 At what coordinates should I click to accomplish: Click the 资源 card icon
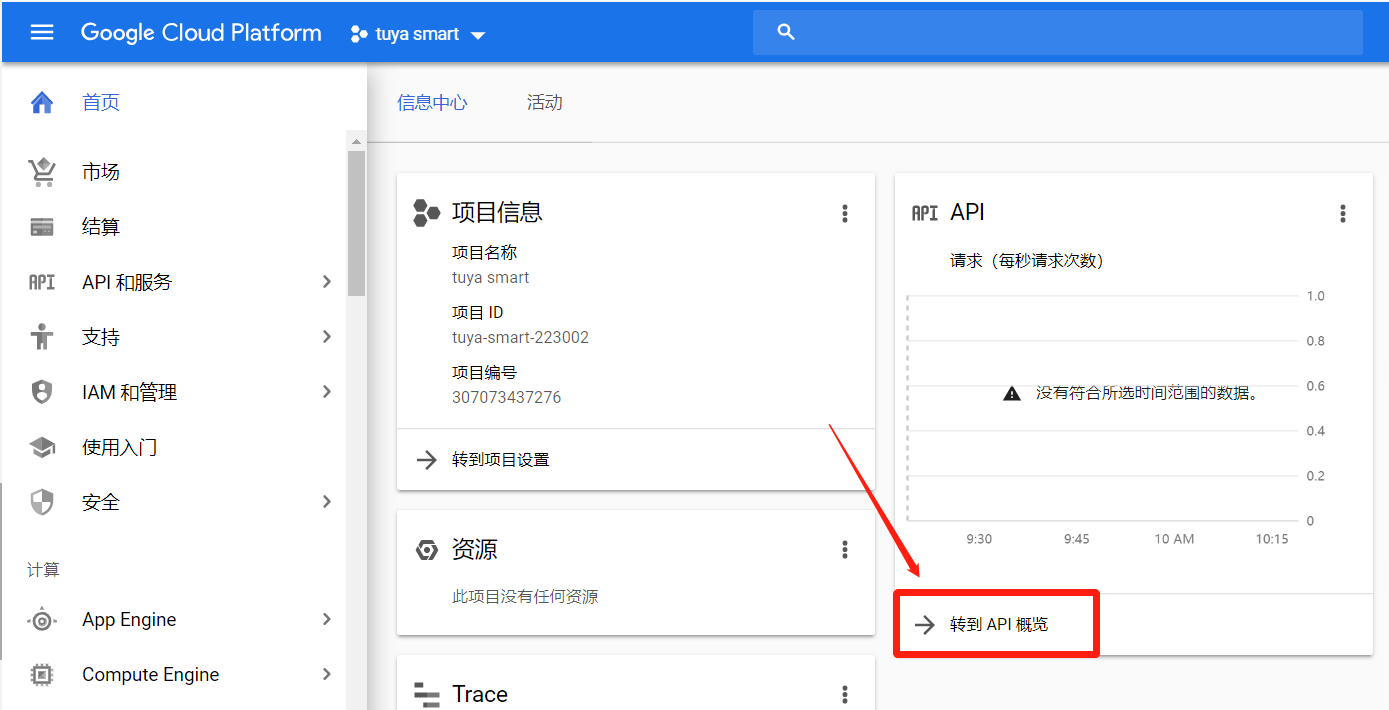(427, 550)
